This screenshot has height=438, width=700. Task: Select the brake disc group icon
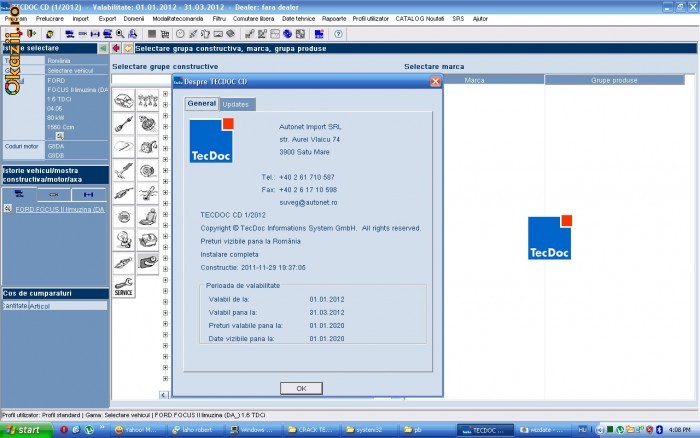pos(148,170)
